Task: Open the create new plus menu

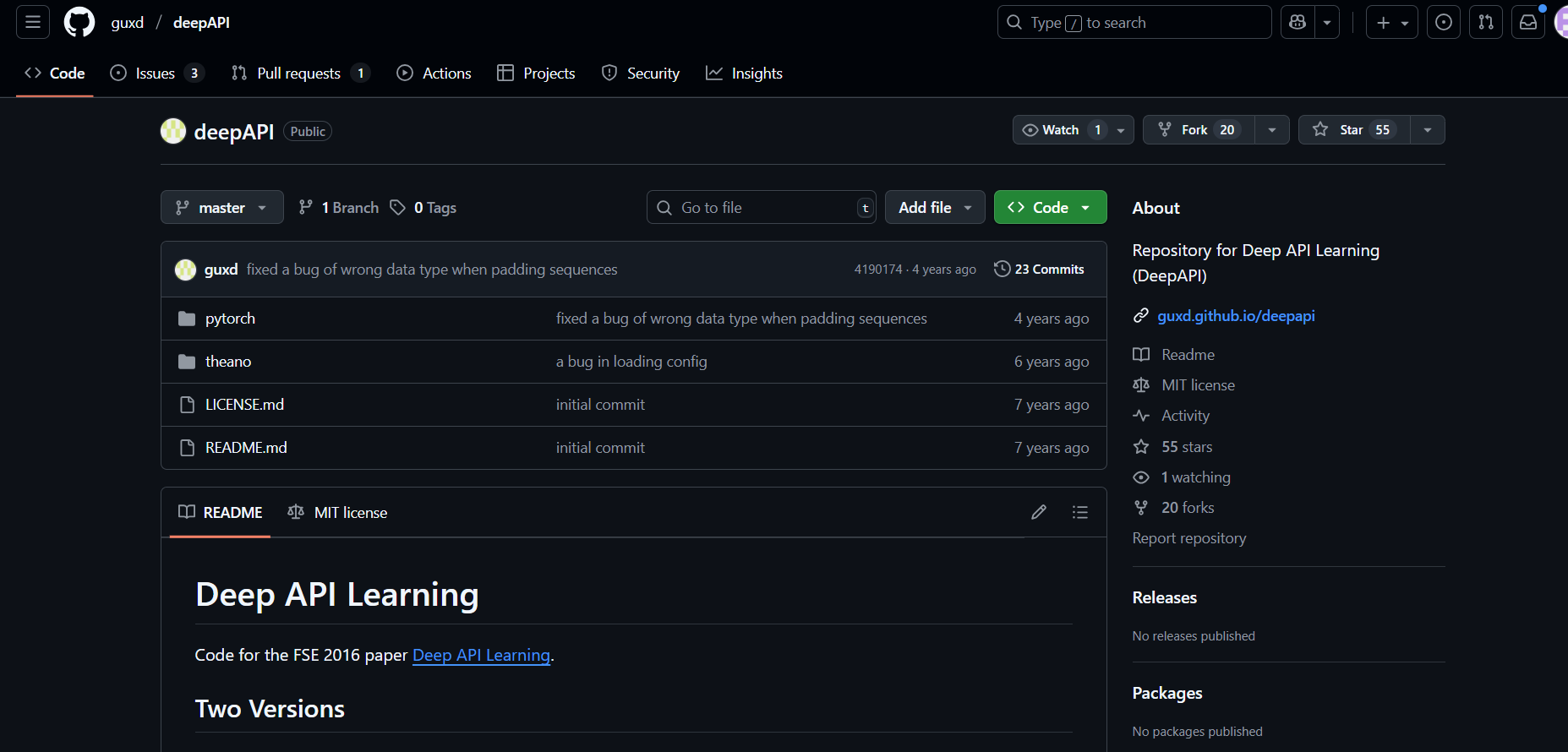Action: [x=1391, y=23]
